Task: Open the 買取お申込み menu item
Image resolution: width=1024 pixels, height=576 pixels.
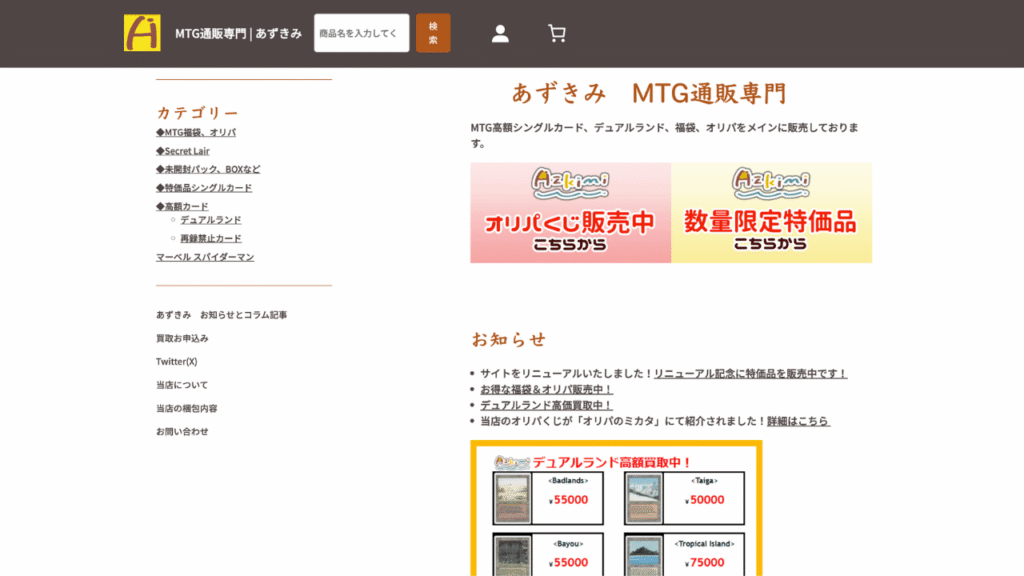Action: [181, 338]
